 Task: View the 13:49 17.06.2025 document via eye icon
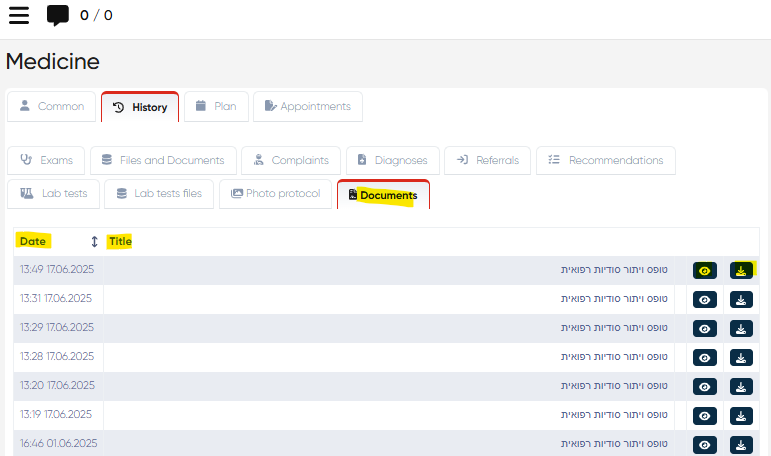(705, 271)
